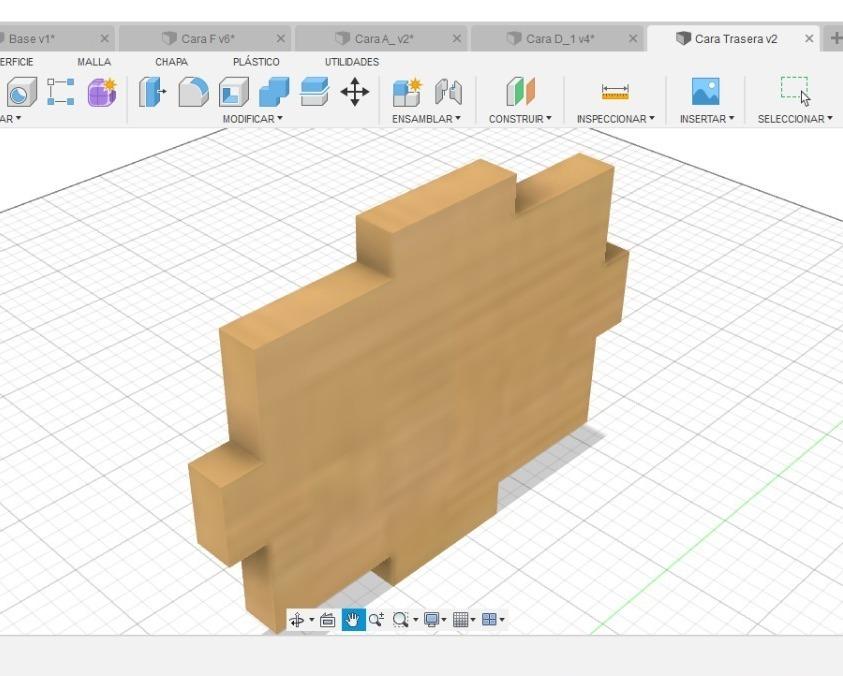Activate the Pan hand tool
This screenshot has width=843, height=676.
pyautogui.click(x=353, y=620)
